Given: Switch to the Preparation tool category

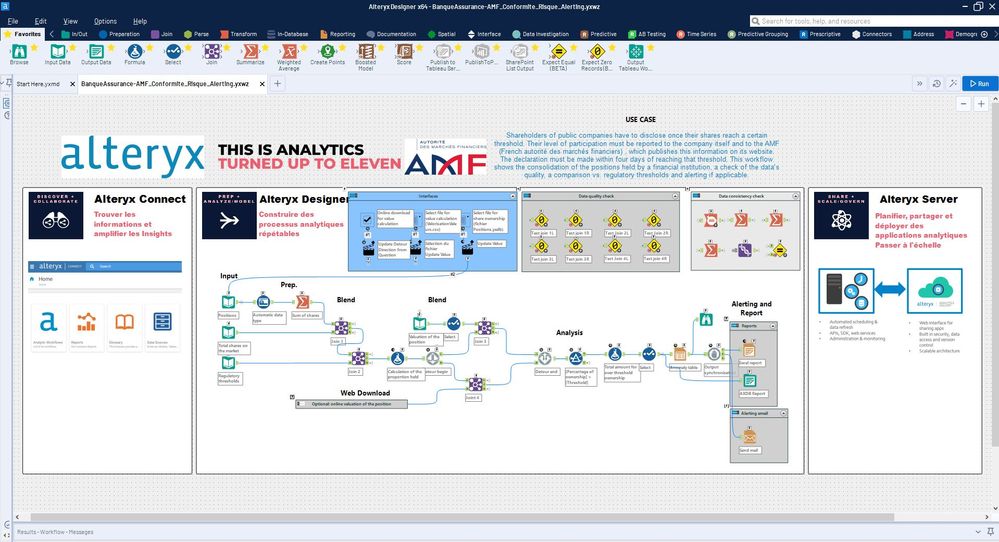Looking at the screenshot, I should [119, 34].
